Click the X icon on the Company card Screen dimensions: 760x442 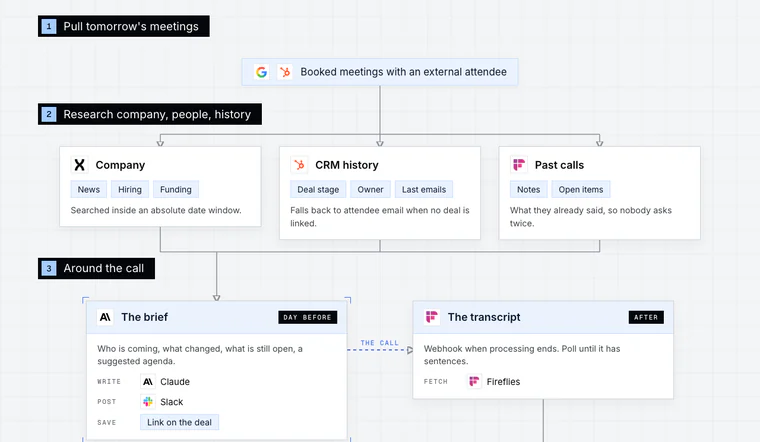(79, 165)
